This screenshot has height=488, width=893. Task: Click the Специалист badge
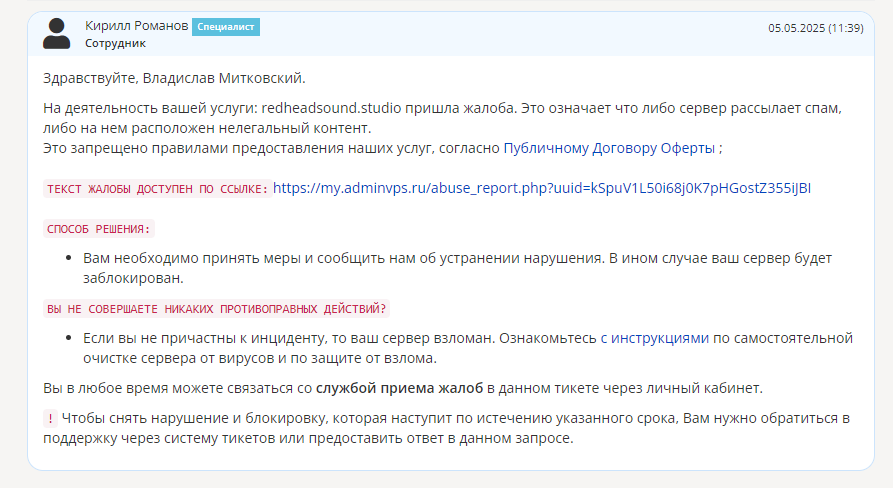(x=226, y=27)
